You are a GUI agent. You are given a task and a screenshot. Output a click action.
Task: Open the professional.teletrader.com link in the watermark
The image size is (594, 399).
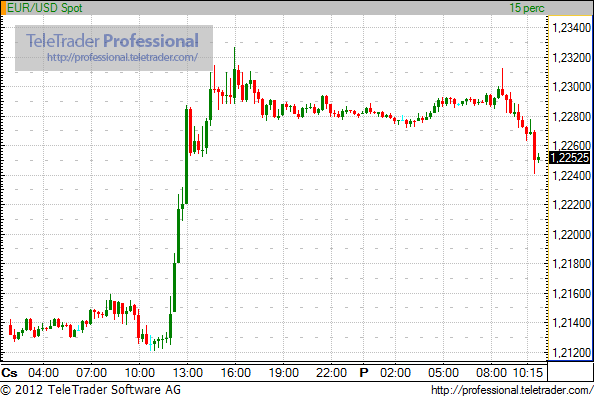[x=122, y=57]
